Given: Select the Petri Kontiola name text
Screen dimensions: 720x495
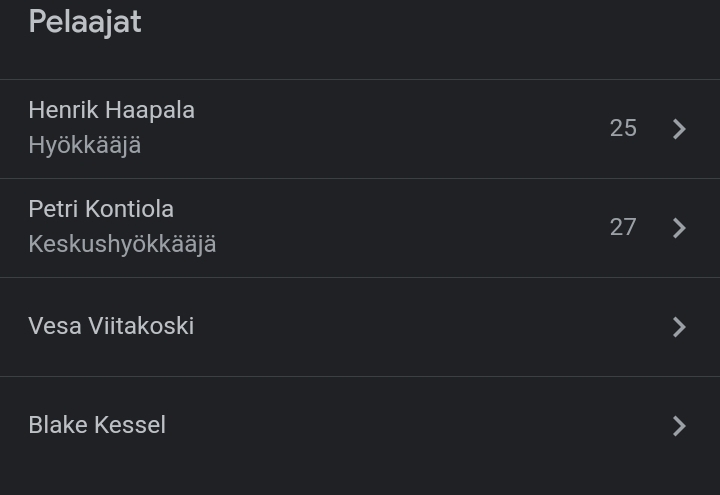Looking at the screenshot, I should click(x=101, y=209).
